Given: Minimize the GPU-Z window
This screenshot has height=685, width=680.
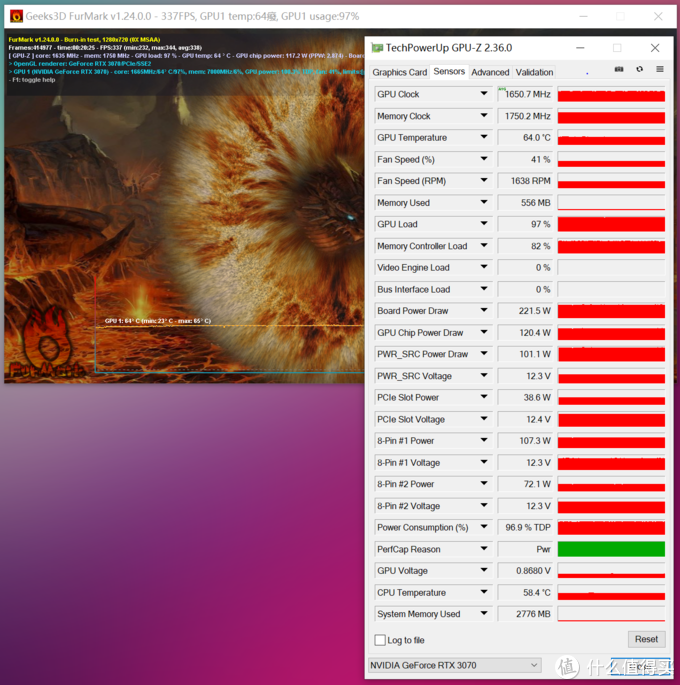Looking at the screenshot, I should [580, 48].
